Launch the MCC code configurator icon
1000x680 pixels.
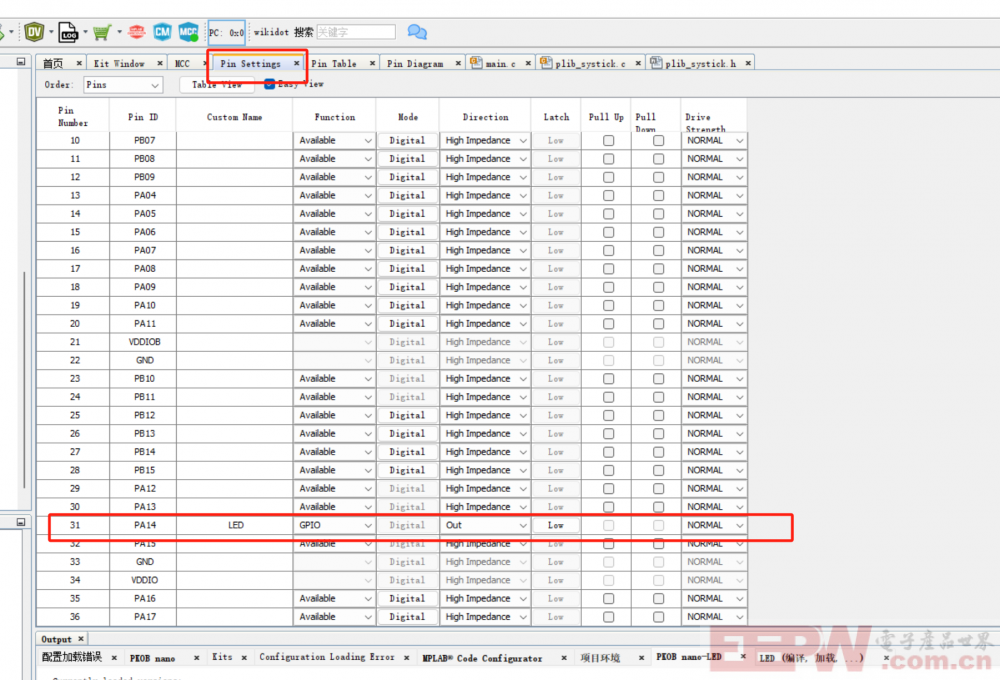(x=188, y=32)
